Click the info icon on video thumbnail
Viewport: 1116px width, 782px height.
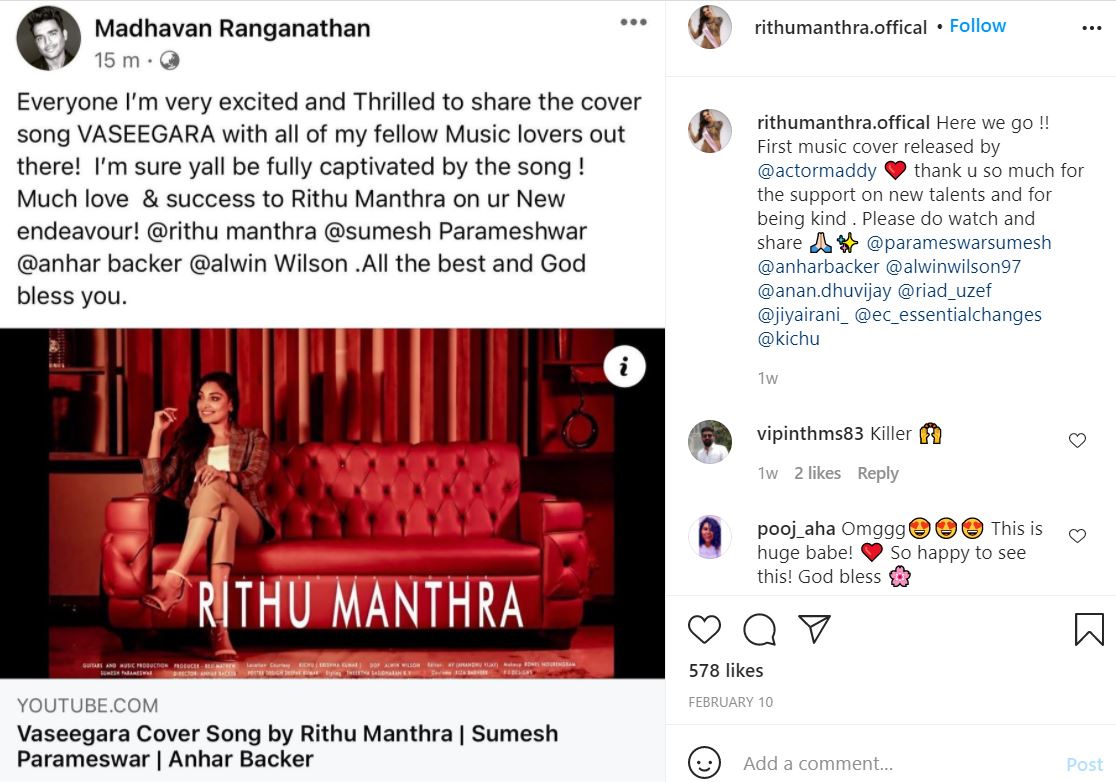tap(624, 366)
